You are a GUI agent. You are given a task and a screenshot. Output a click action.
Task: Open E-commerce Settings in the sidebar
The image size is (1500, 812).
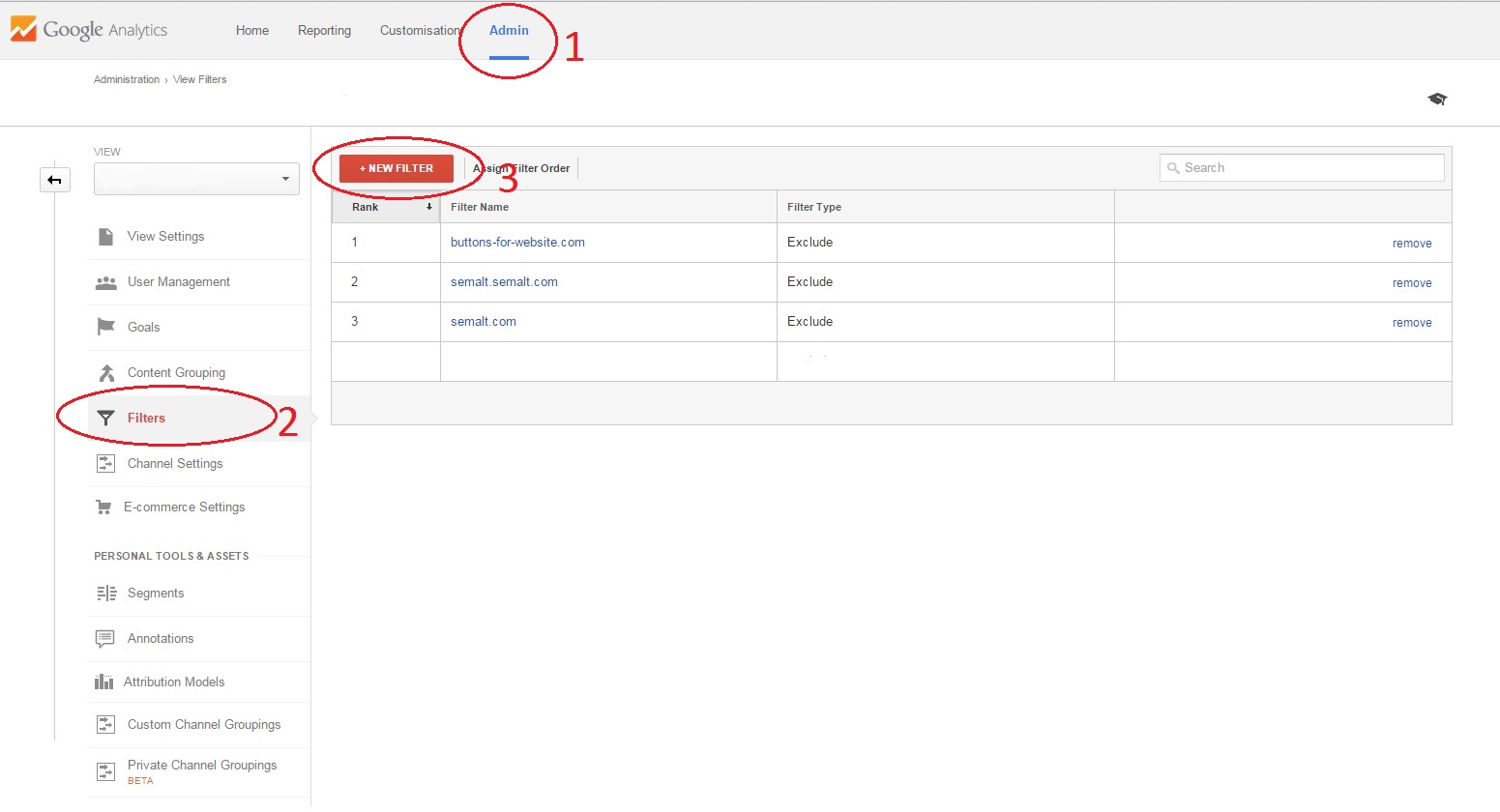point(185,507)
